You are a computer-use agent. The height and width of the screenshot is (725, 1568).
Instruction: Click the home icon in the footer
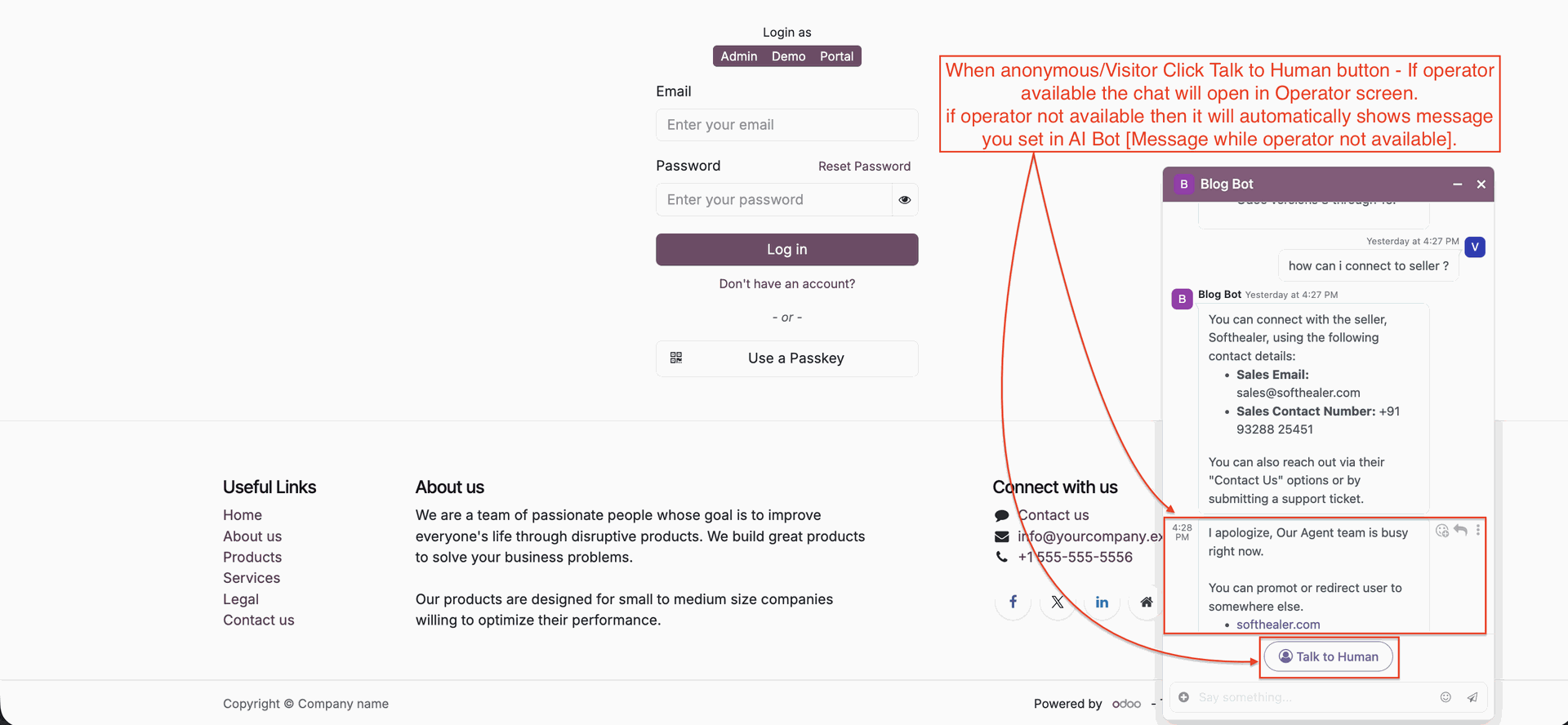(1146, 602)
